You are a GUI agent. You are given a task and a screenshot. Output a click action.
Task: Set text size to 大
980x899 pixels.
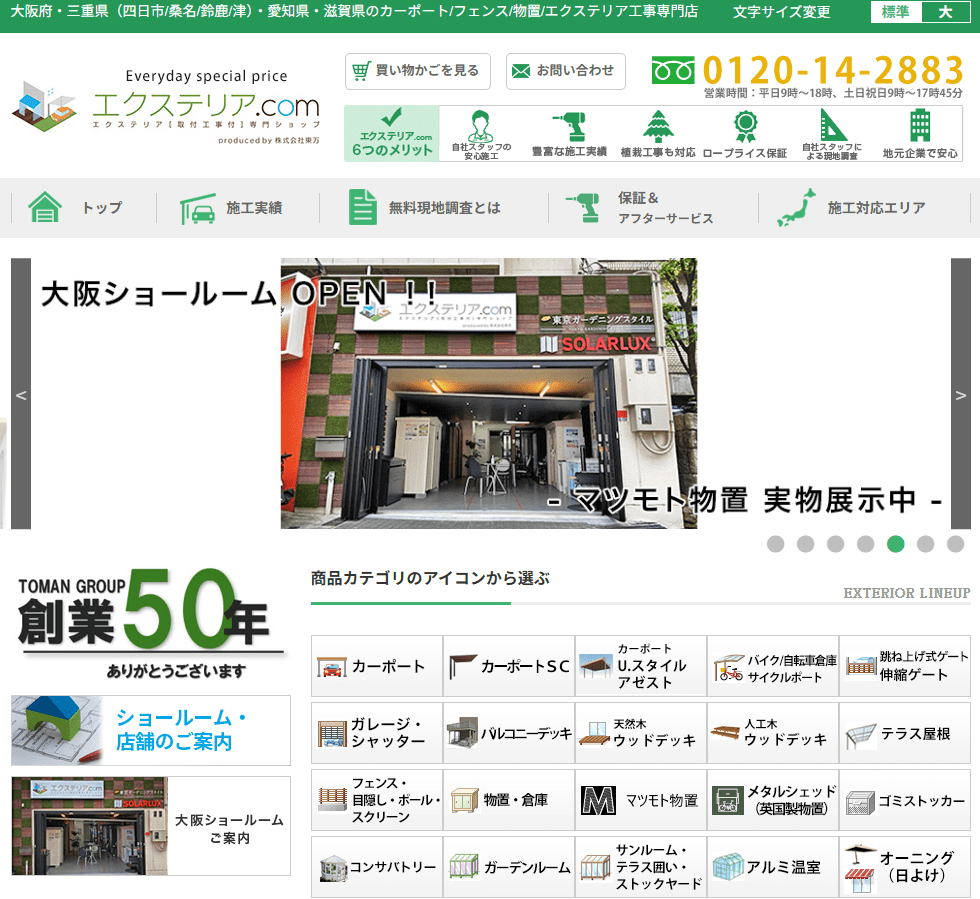946,12
